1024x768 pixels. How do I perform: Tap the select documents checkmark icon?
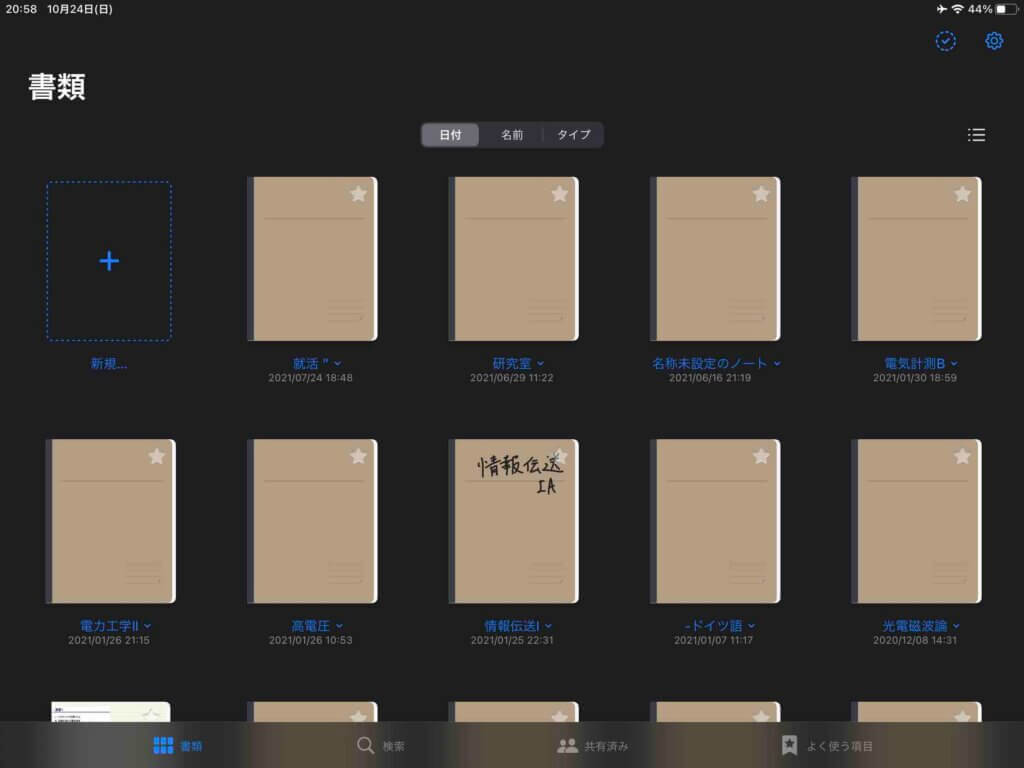[945, 41]
